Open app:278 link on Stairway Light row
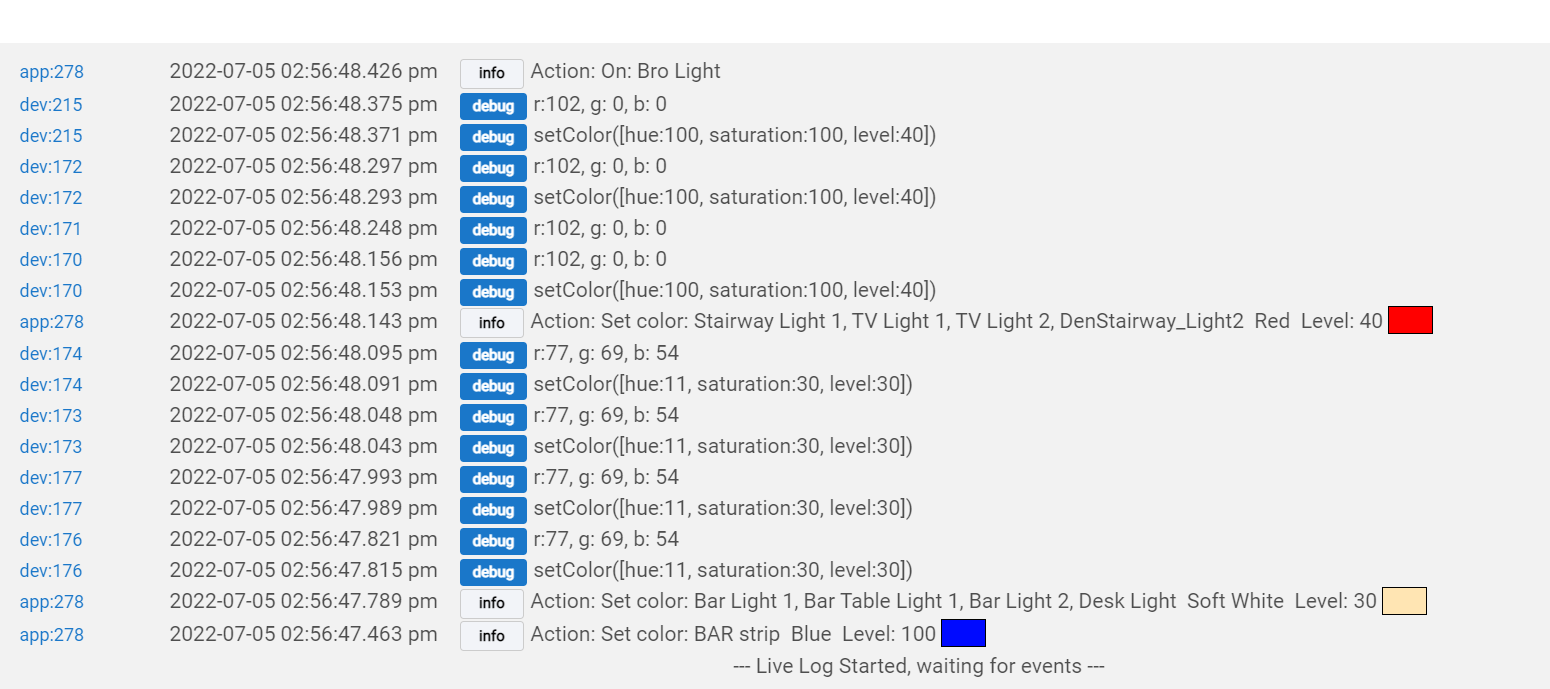1550x689 pixels. 51,322
